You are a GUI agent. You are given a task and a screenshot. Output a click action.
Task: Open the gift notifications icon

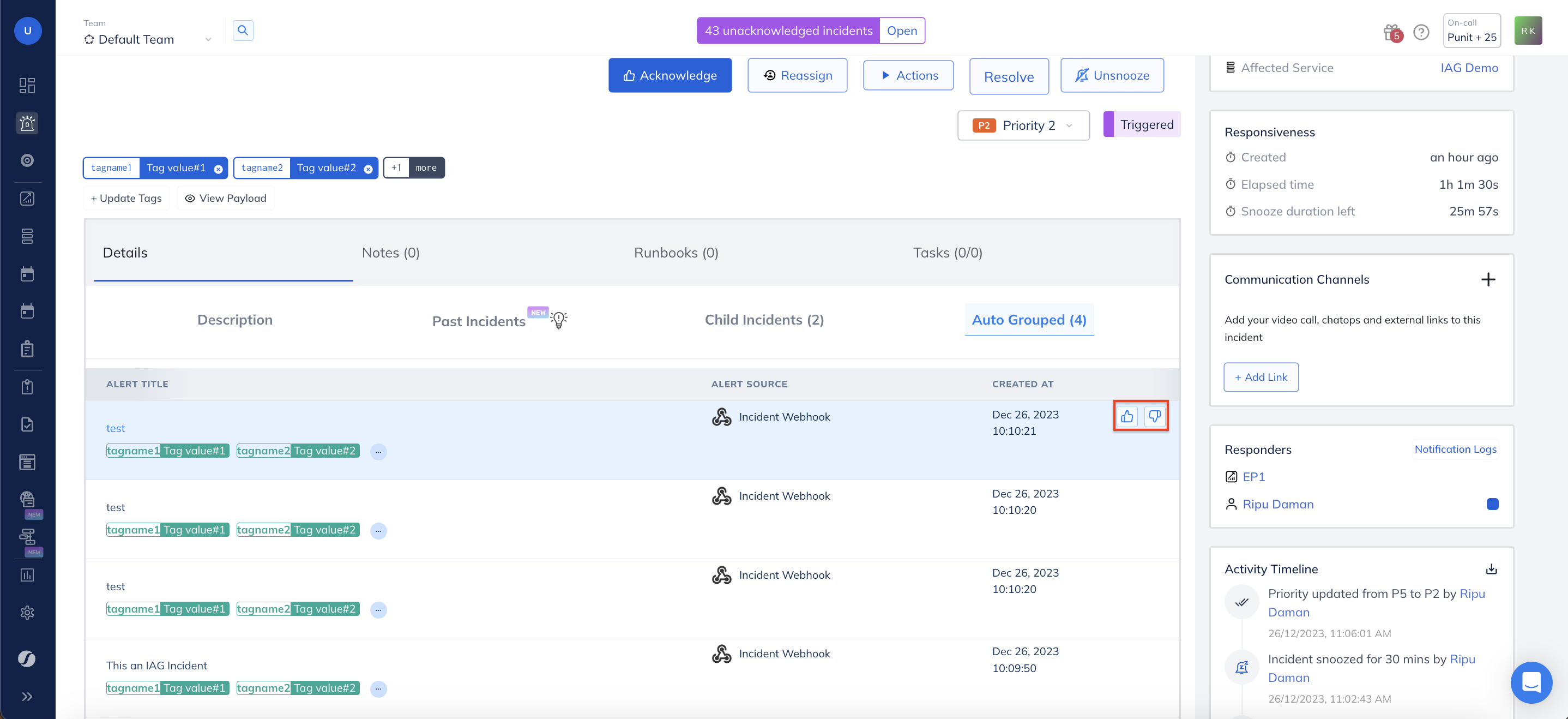1391,32
